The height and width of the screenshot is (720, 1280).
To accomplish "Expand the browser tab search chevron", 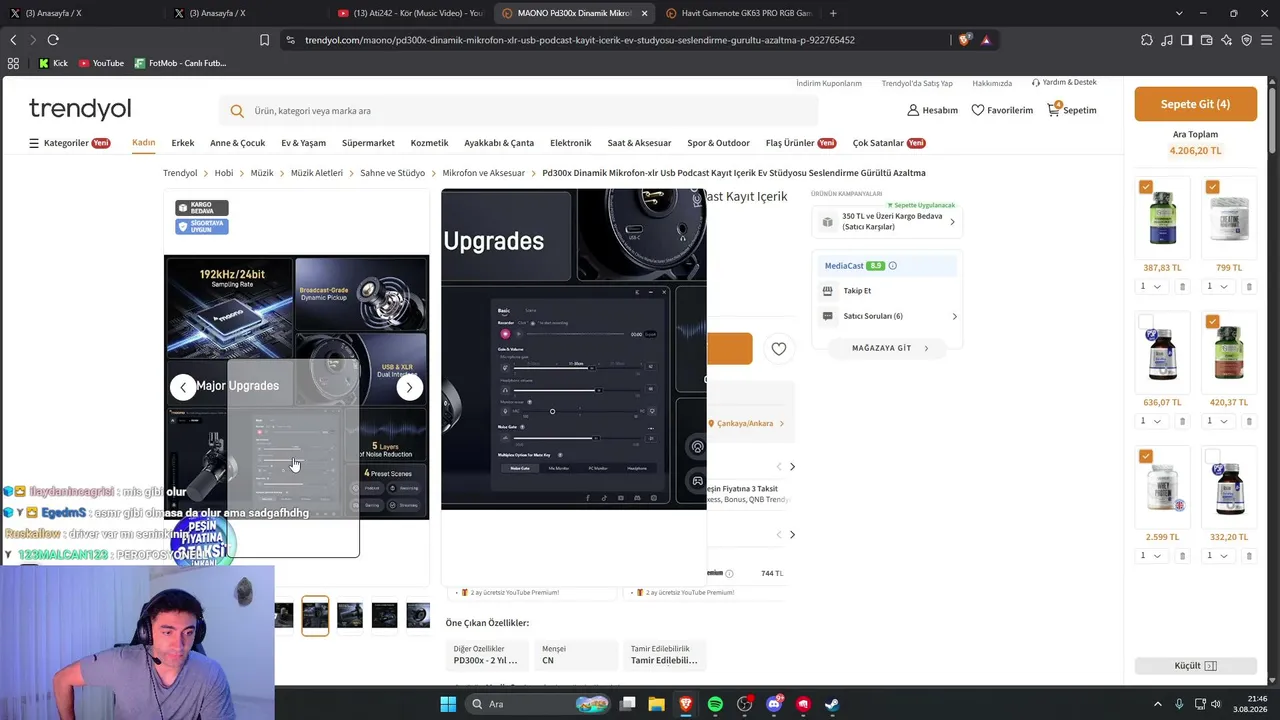I will point(1179,13).
